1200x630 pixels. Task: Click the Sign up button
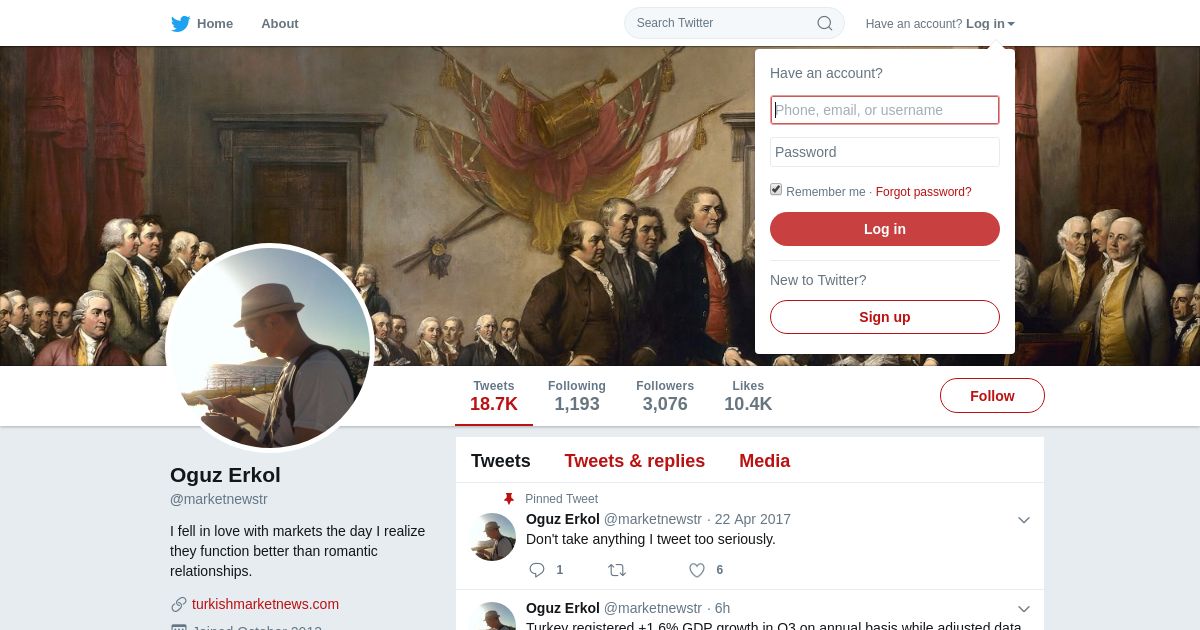885,317
